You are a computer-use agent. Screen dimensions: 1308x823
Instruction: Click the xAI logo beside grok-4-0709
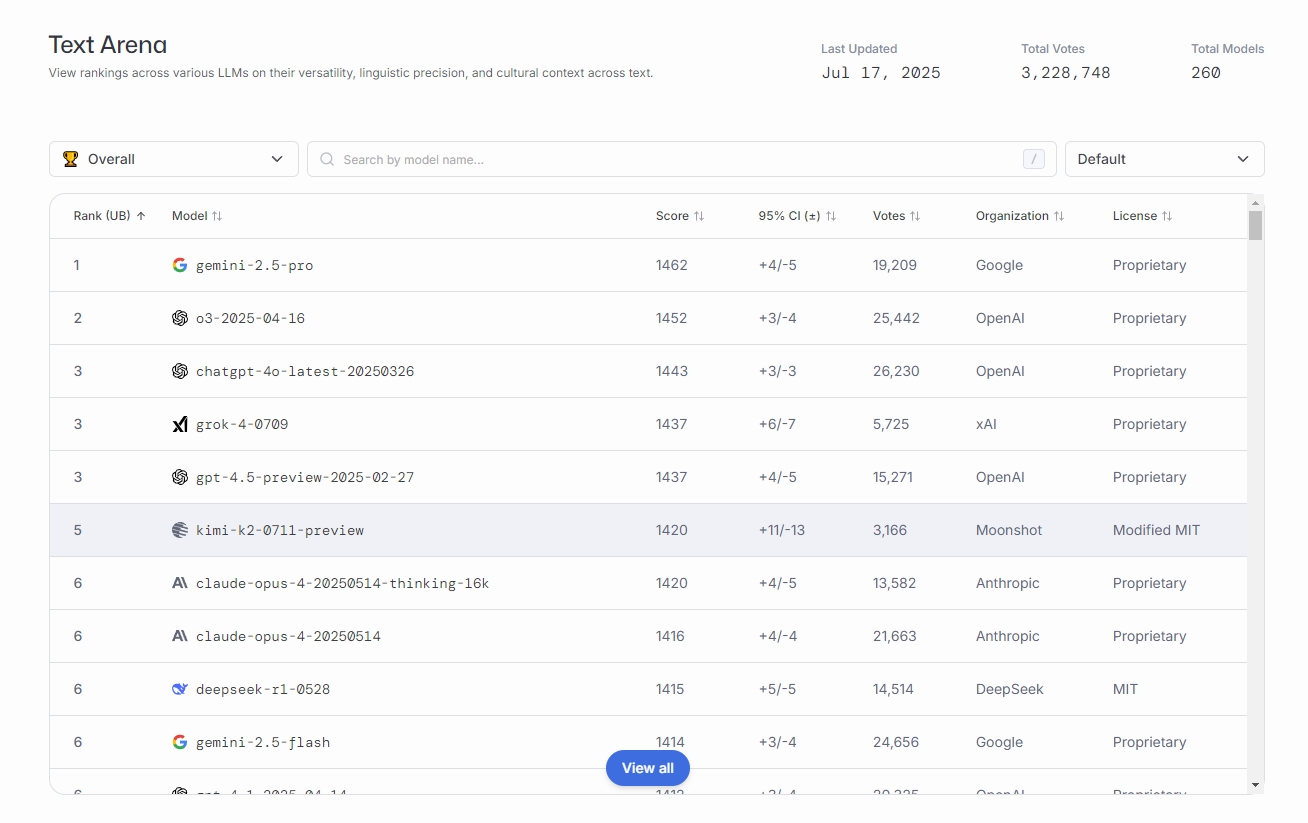point(180,424)
